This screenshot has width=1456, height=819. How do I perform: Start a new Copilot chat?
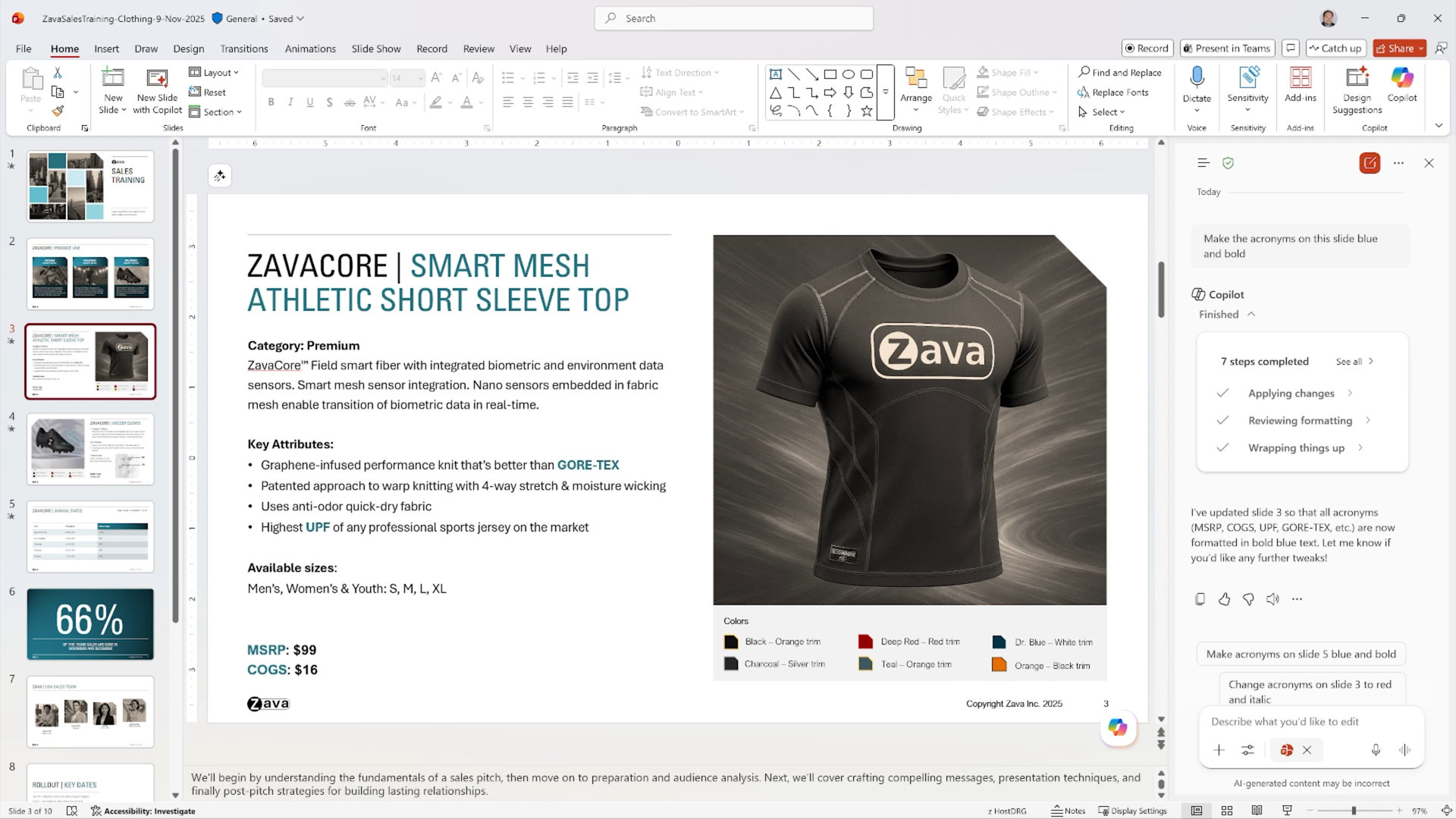coord(1370,163)
